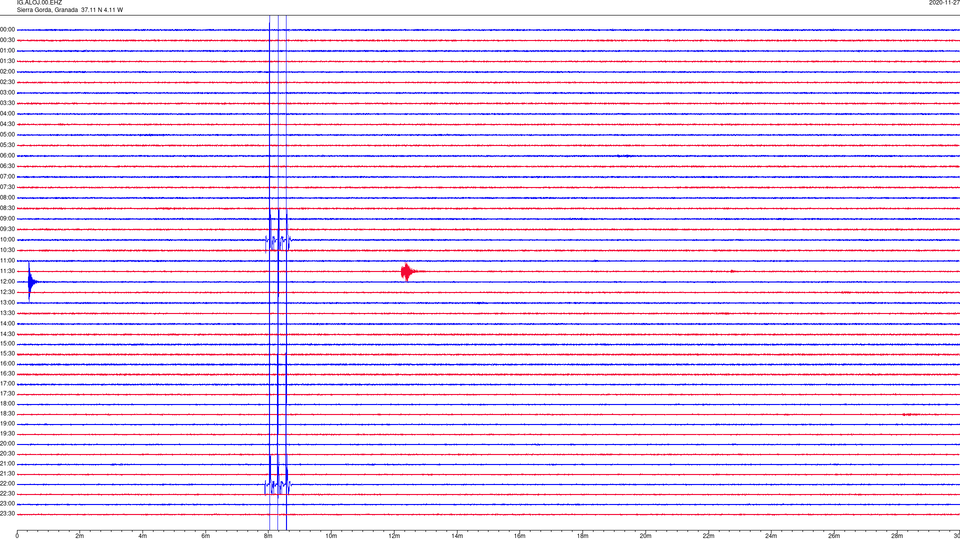Select the 11:00 trace time label

tap(7, 260)
